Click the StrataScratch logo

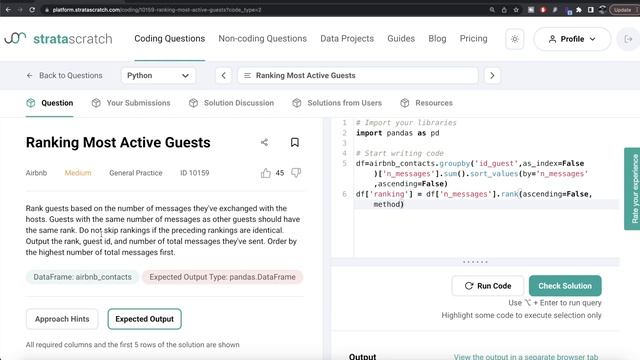point(58,39)
